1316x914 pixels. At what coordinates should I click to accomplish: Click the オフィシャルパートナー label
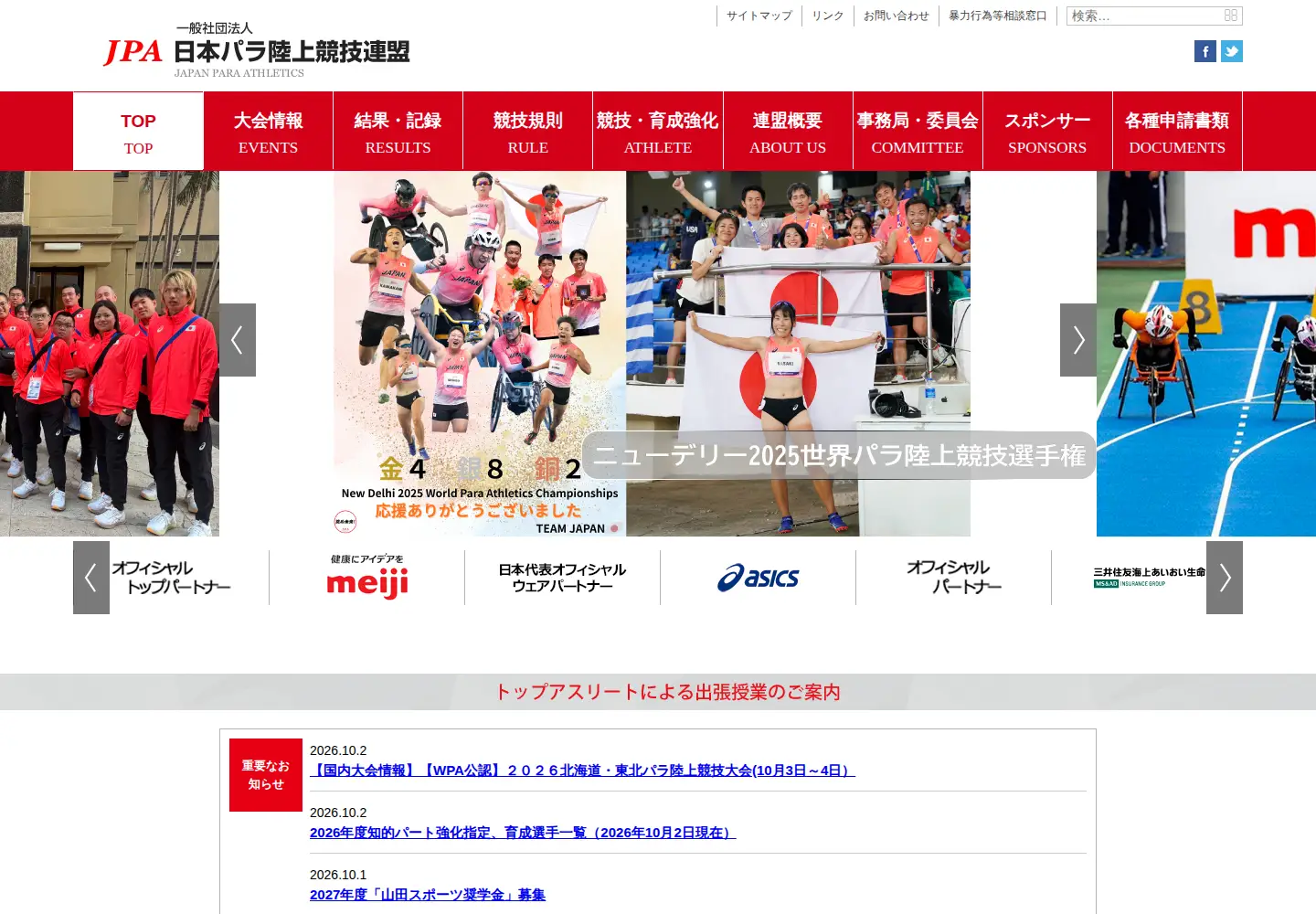click(954, 578)
